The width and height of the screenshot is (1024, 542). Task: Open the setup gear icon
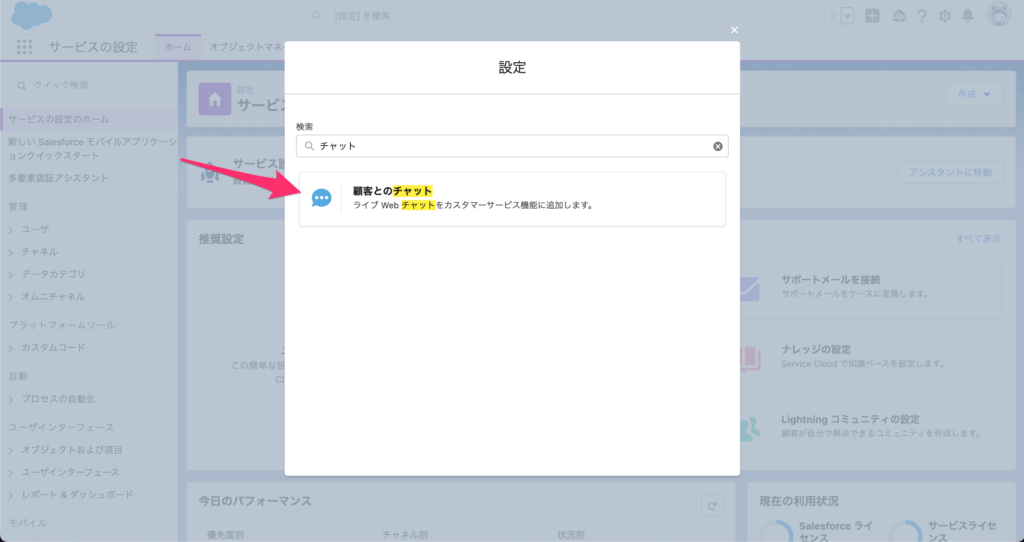tap(945, 16)
